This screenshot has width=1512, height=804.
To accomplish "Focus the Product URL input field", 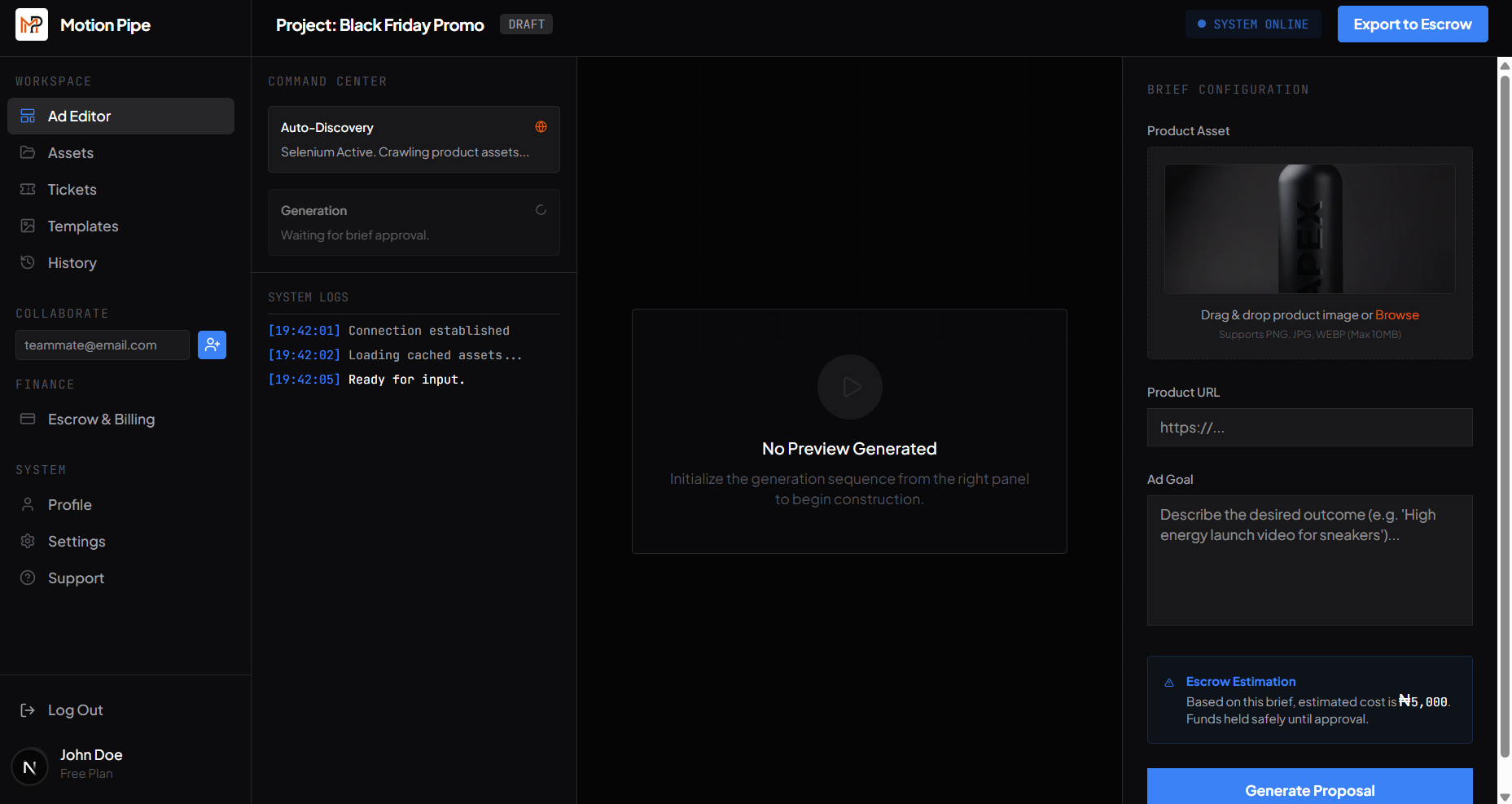I will pos(1309,428).
